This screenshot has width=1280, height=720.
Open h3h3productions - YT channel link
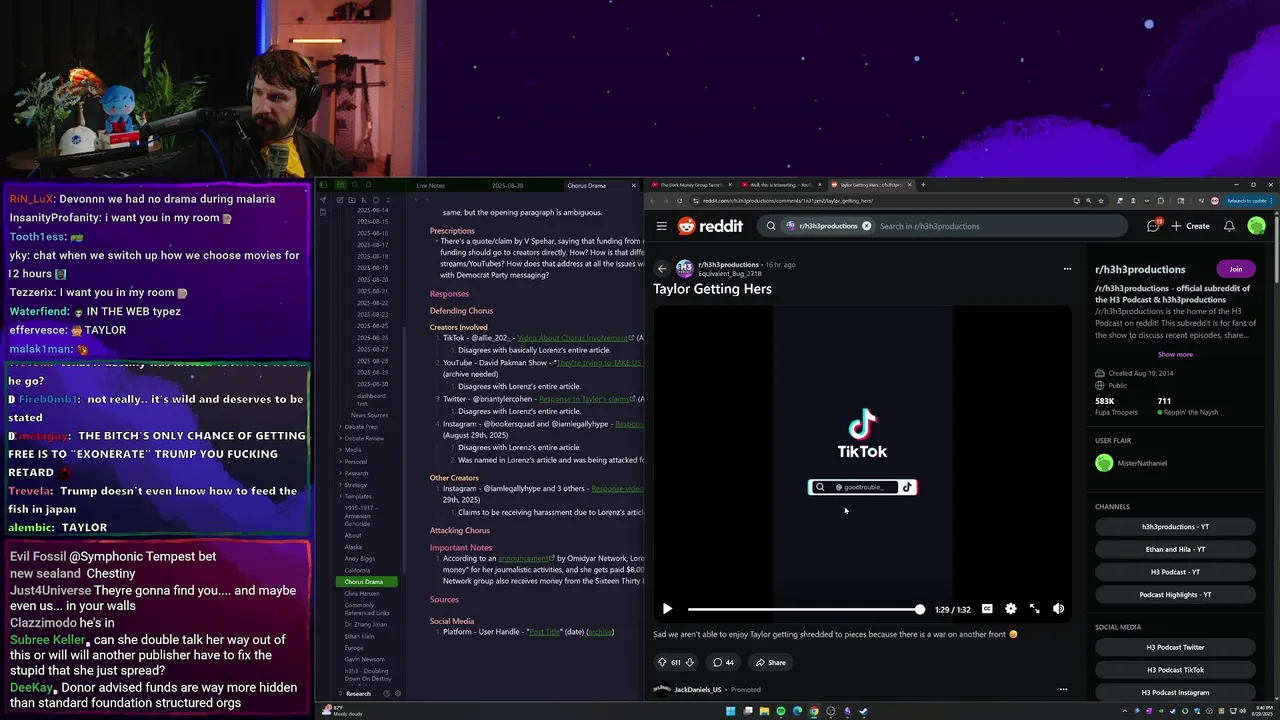click(x=1175, y=527)
